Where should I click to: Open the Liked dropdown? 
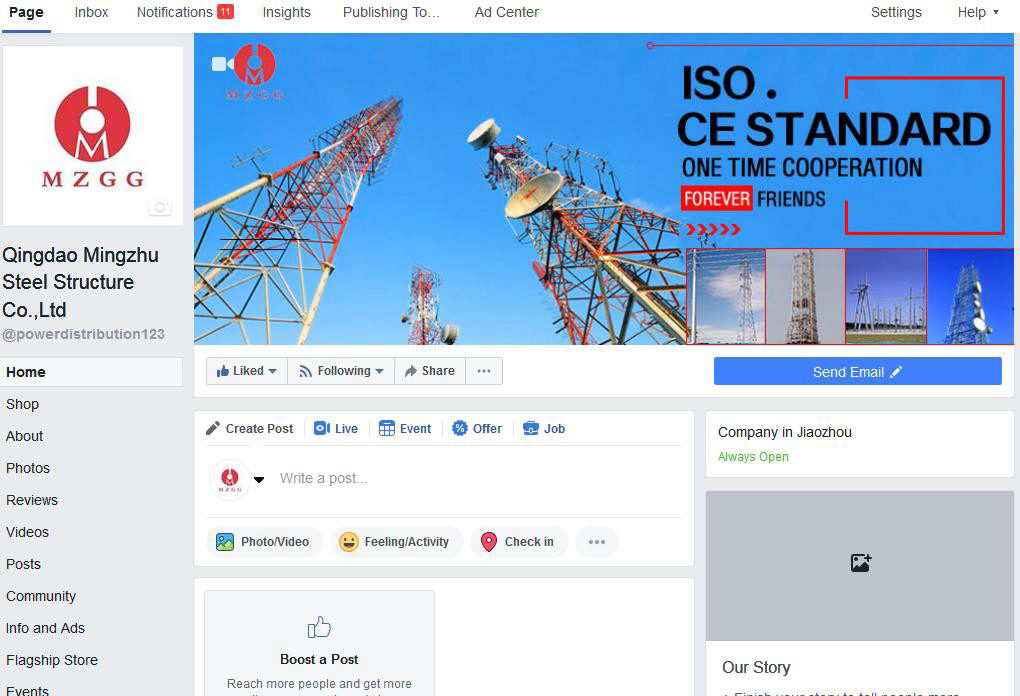pos(247,371)
